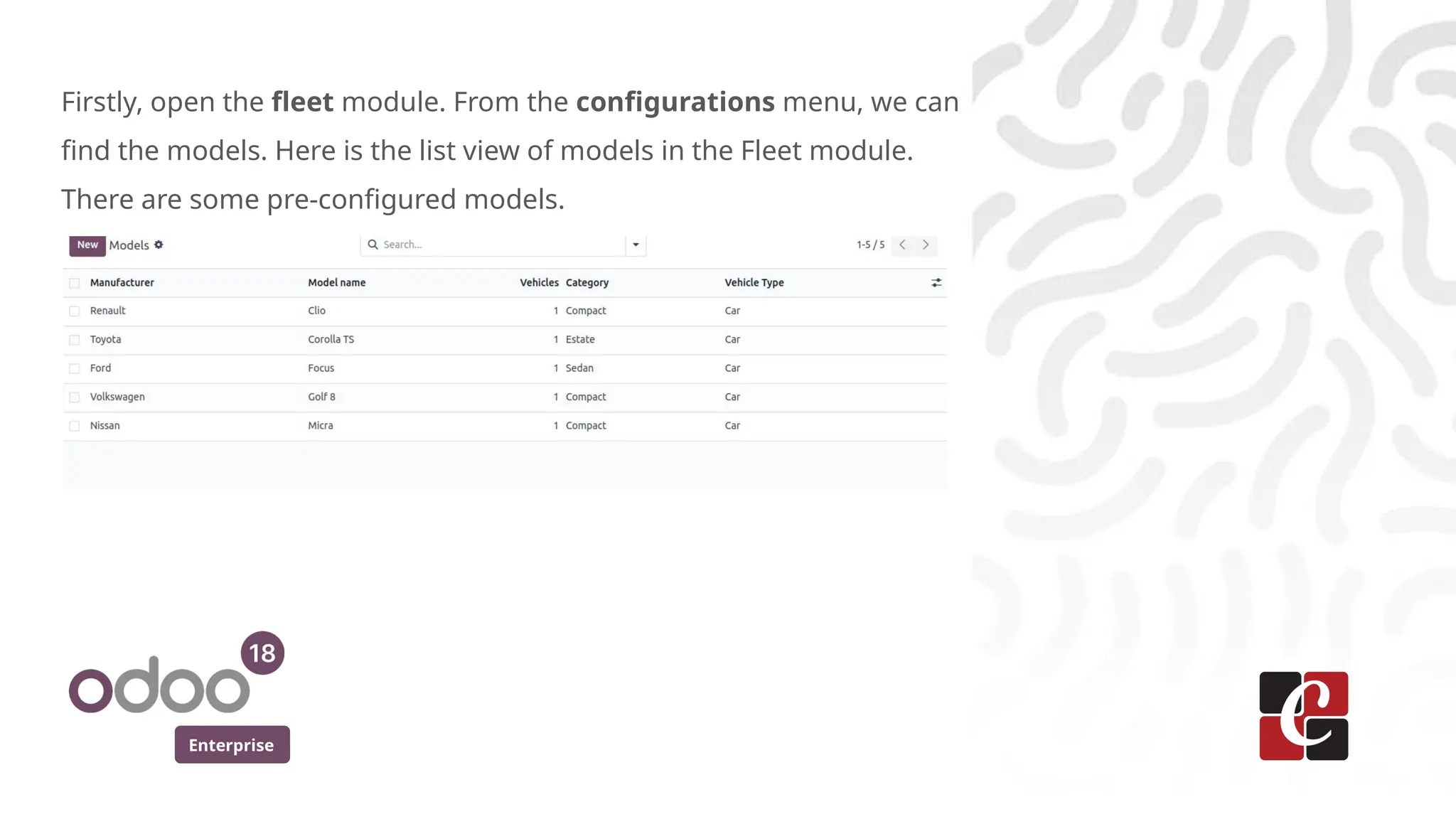Click the Enterprise badge
This screenshot has width=1456, height=819.
tap(232, 745)
